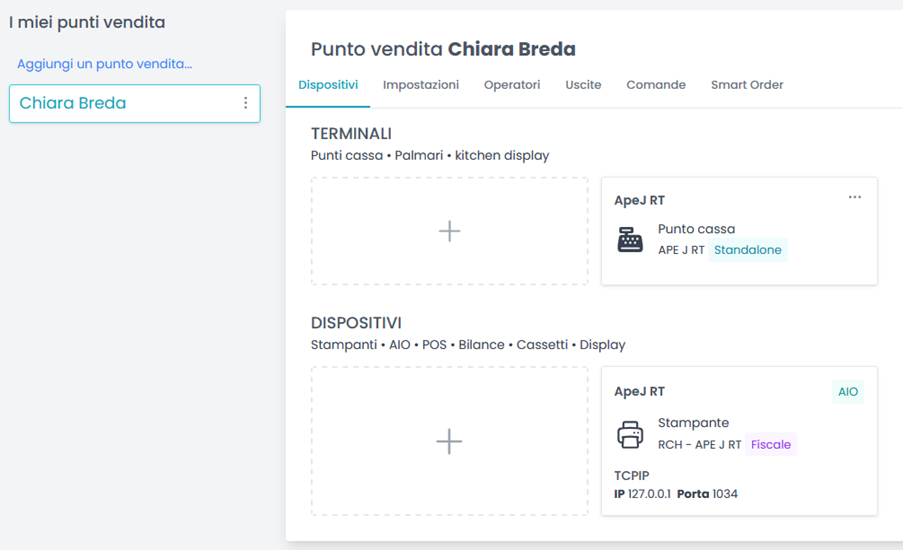This screenshot has width=903, height=550.
Task: Open the Operatori tab
Action: pos(512,85)
